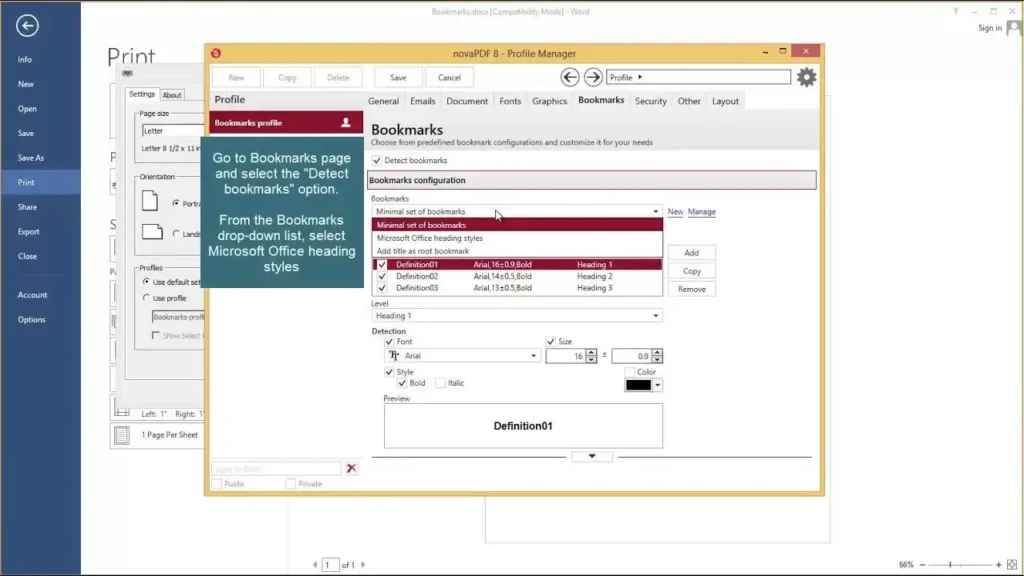
Task: Click the back arrow in Word's sidebar
Action: [x=28, y=26]
